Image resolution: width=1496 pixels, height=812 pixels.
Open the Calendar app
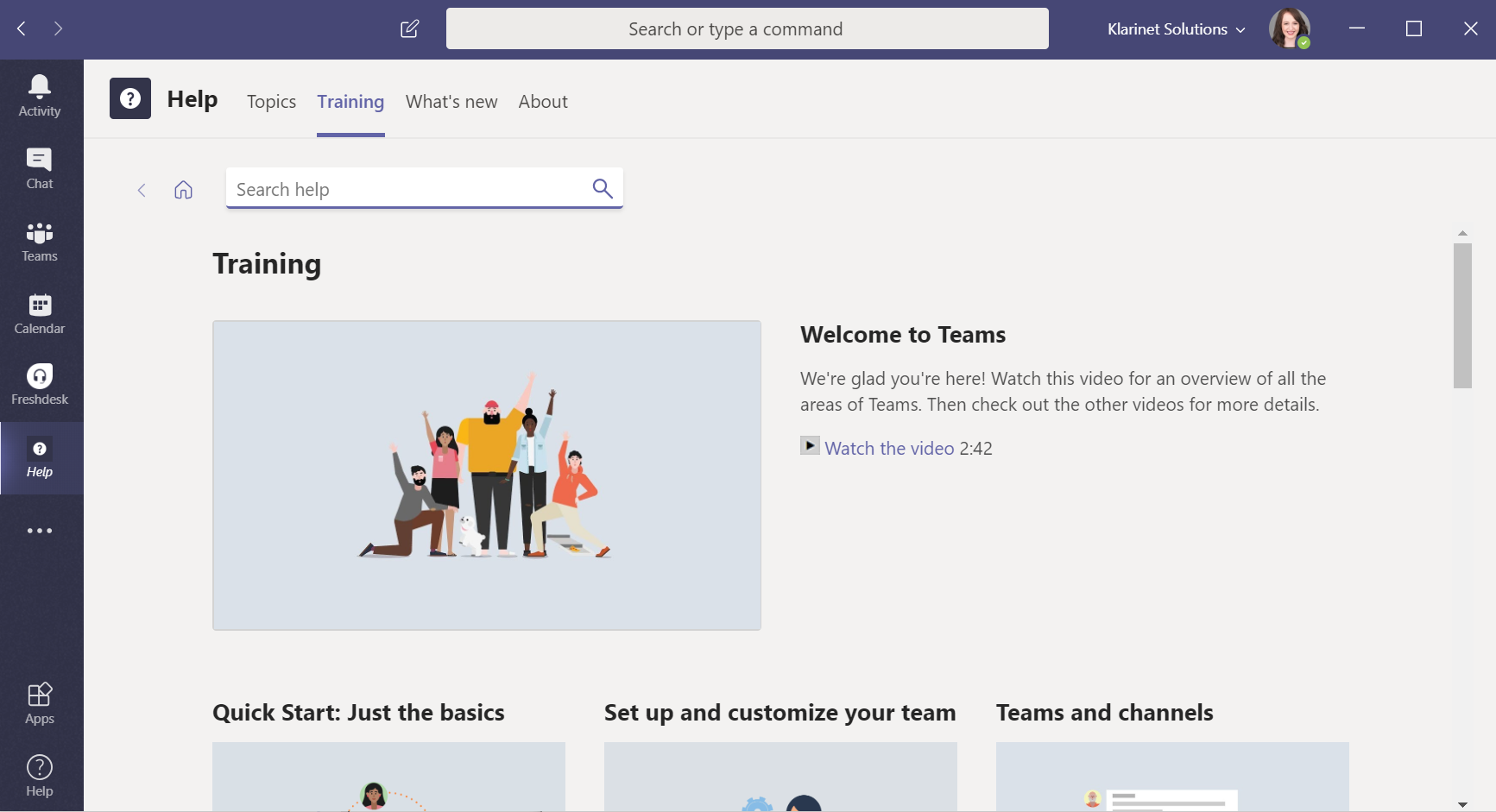40,313
